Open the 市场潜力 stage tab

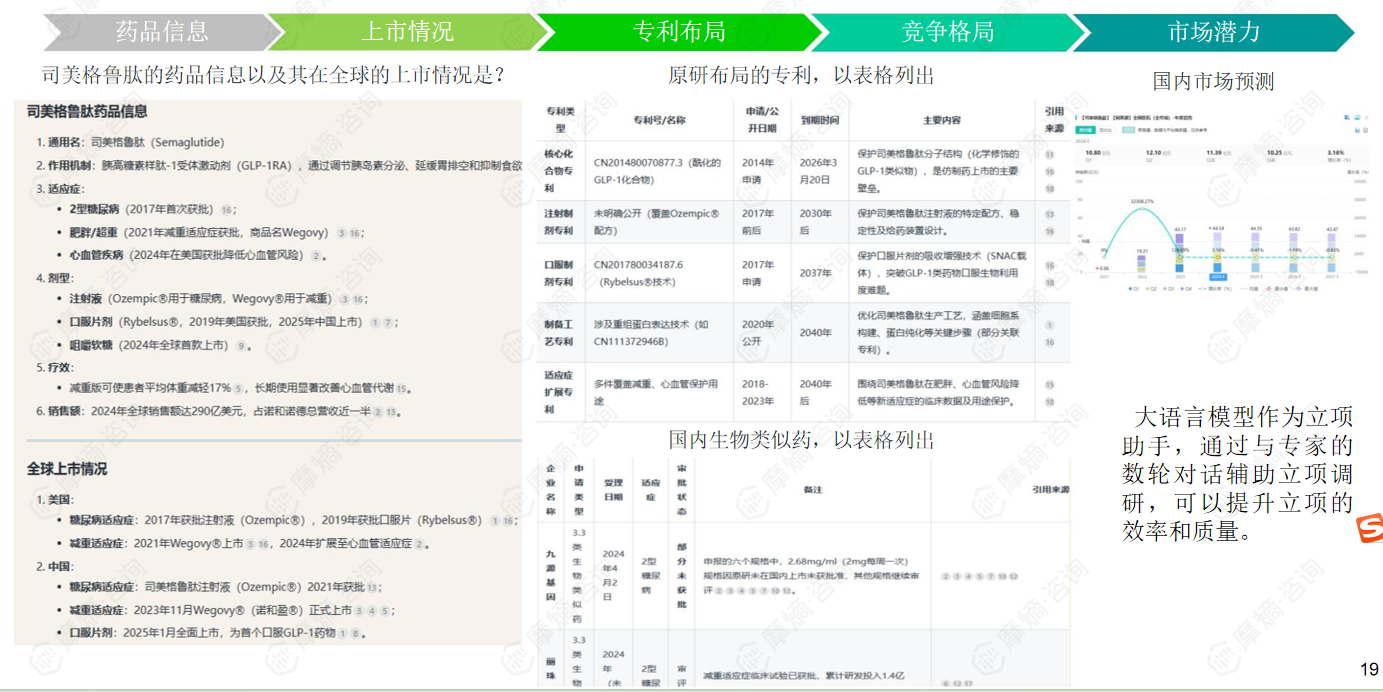(1215, 31)
